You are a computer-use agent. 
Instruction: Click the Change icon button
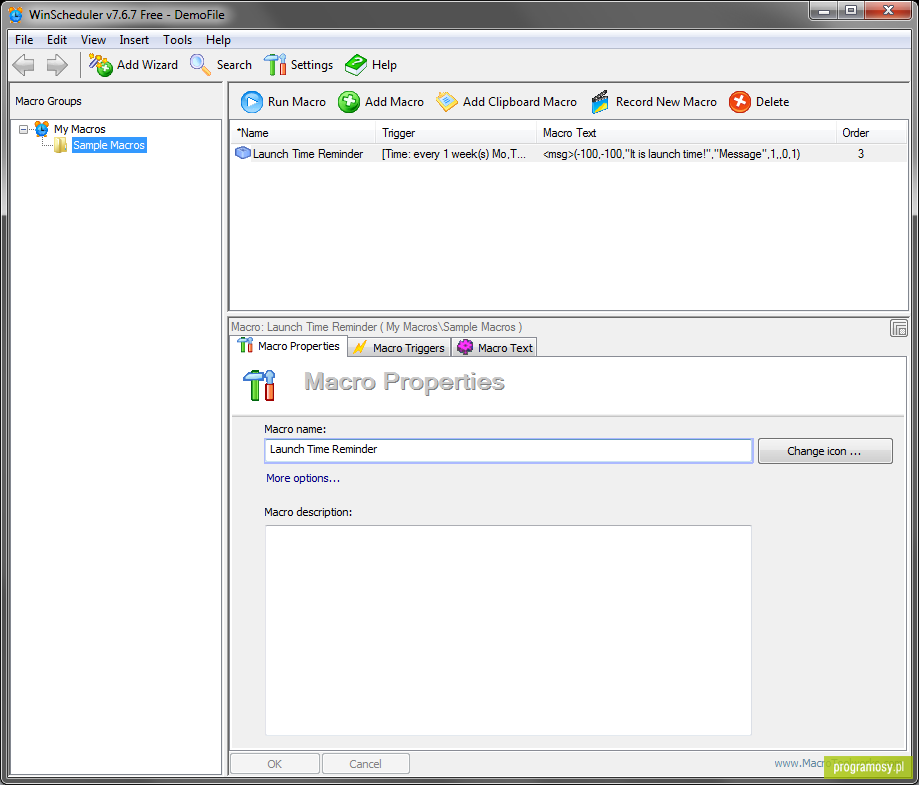click(x=825, y=451)
